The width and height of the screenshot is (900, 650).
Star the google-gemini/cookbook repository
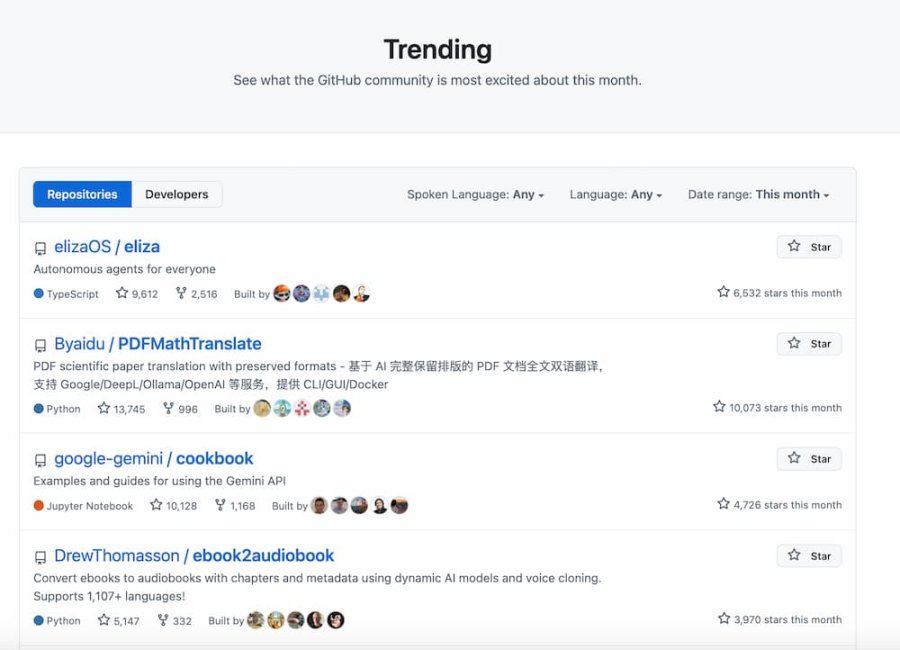(809, 459)
